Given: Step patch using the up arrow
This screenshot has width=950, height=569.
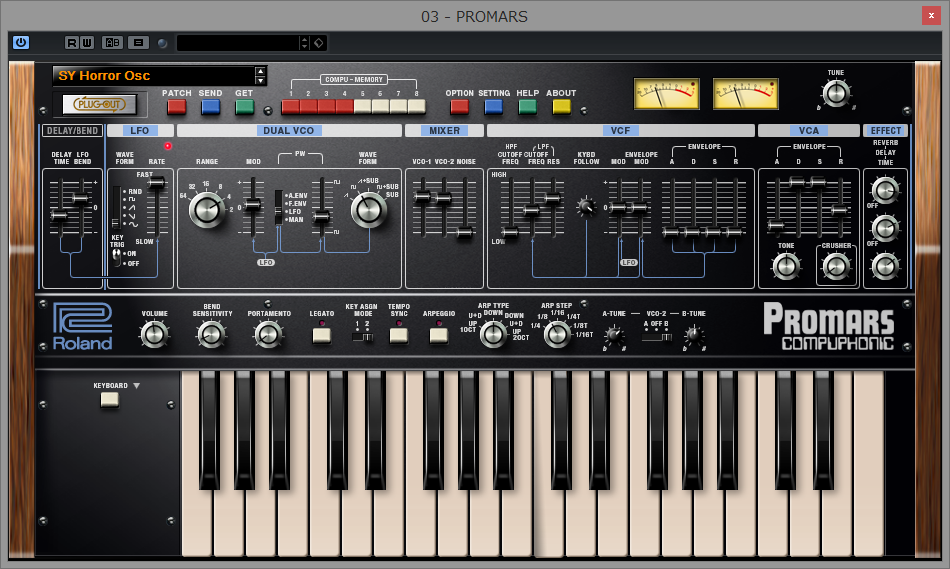Looking at the screenshot, I should coord(261,71).
